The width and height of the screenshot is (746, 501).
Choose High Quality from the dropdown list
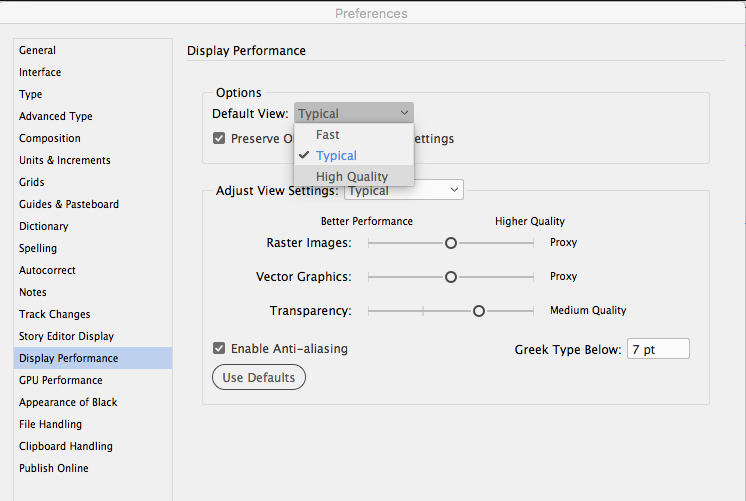coord(352,177)
